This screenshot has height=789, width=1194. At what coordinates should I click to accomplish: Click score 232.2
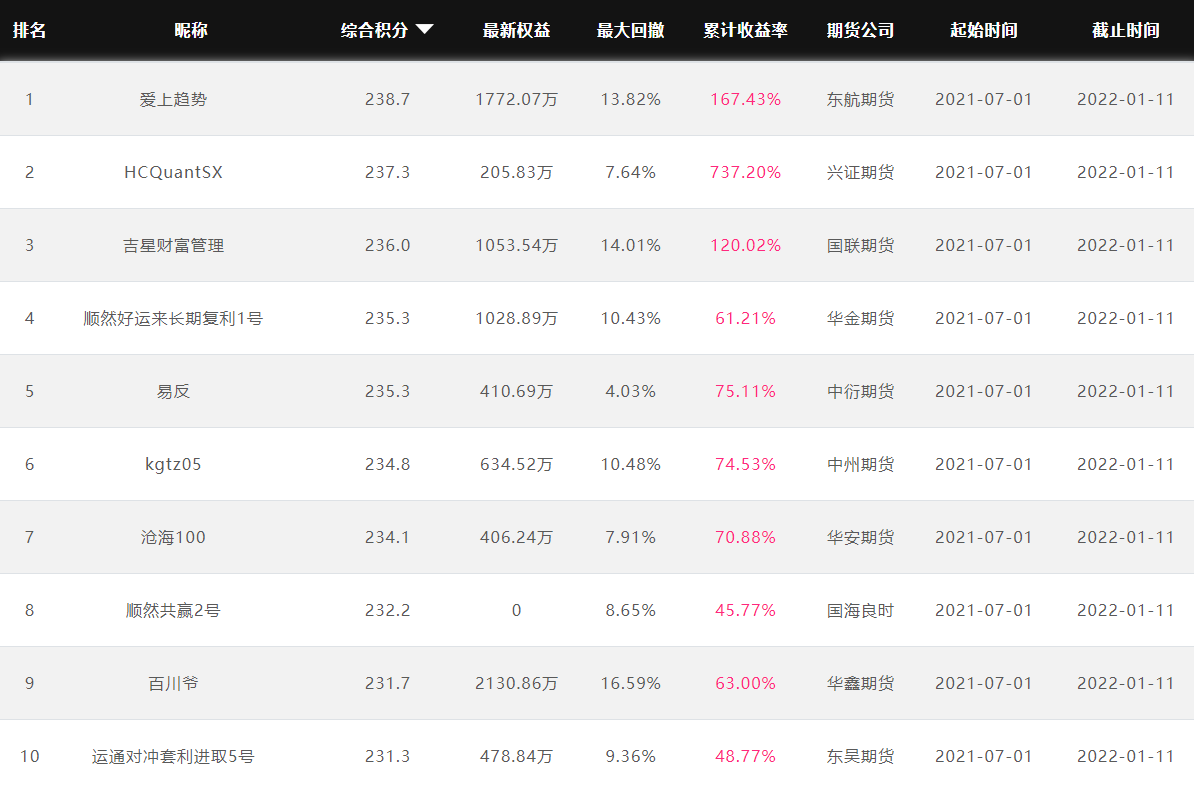point(388,611)
